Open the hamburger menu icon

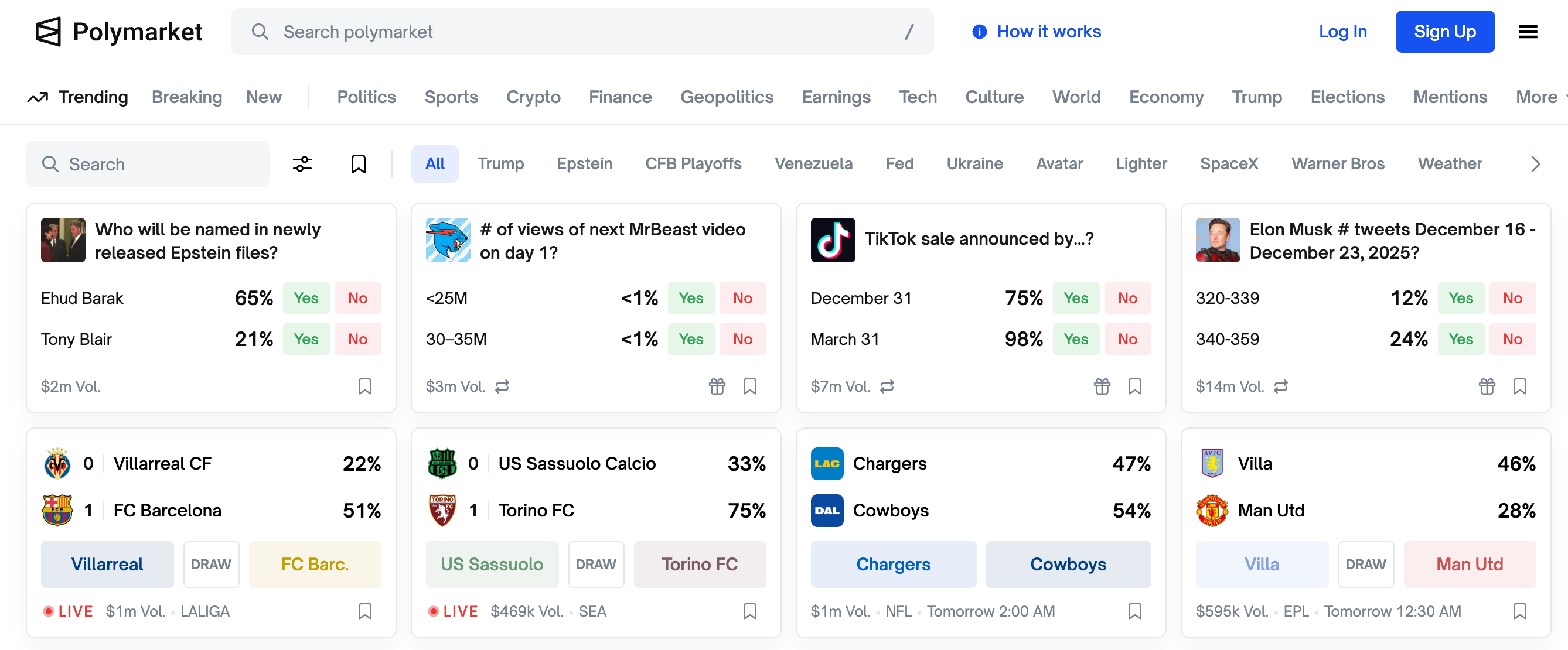[x=1527, y=32]
